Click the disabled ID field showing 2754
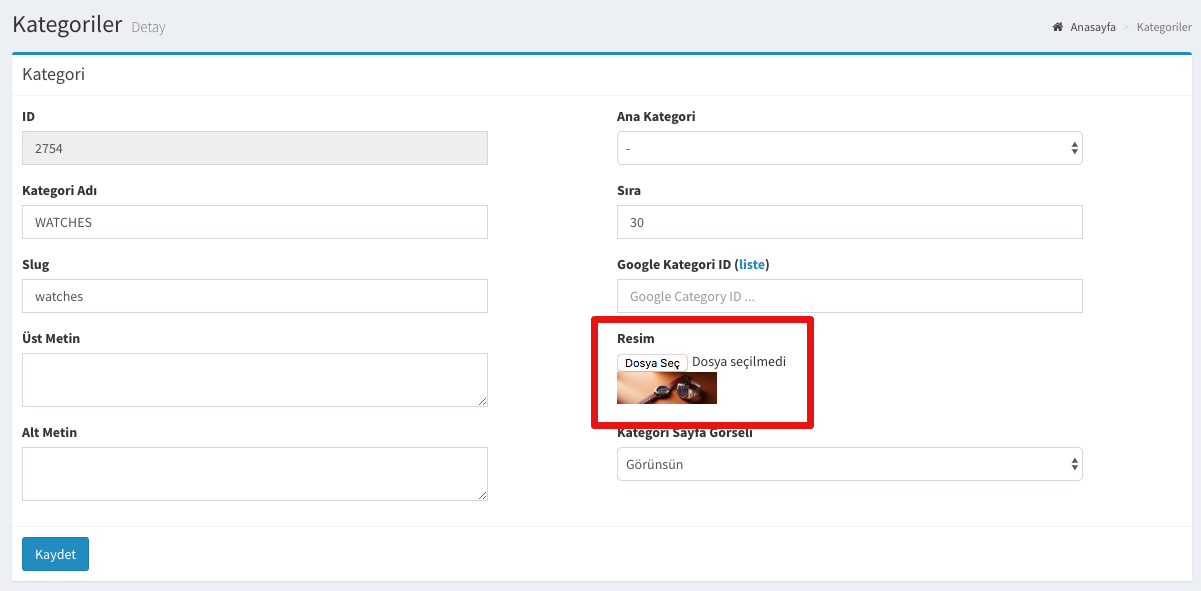1201x591 pixels. pyautogui.click(x=254, y=148)
